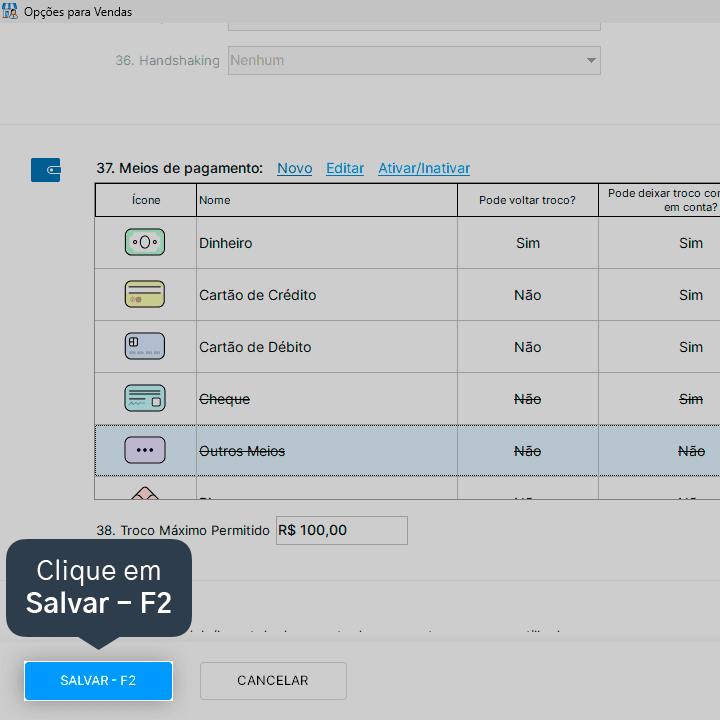Open the Handshaking dropdown

pos(414,60)
